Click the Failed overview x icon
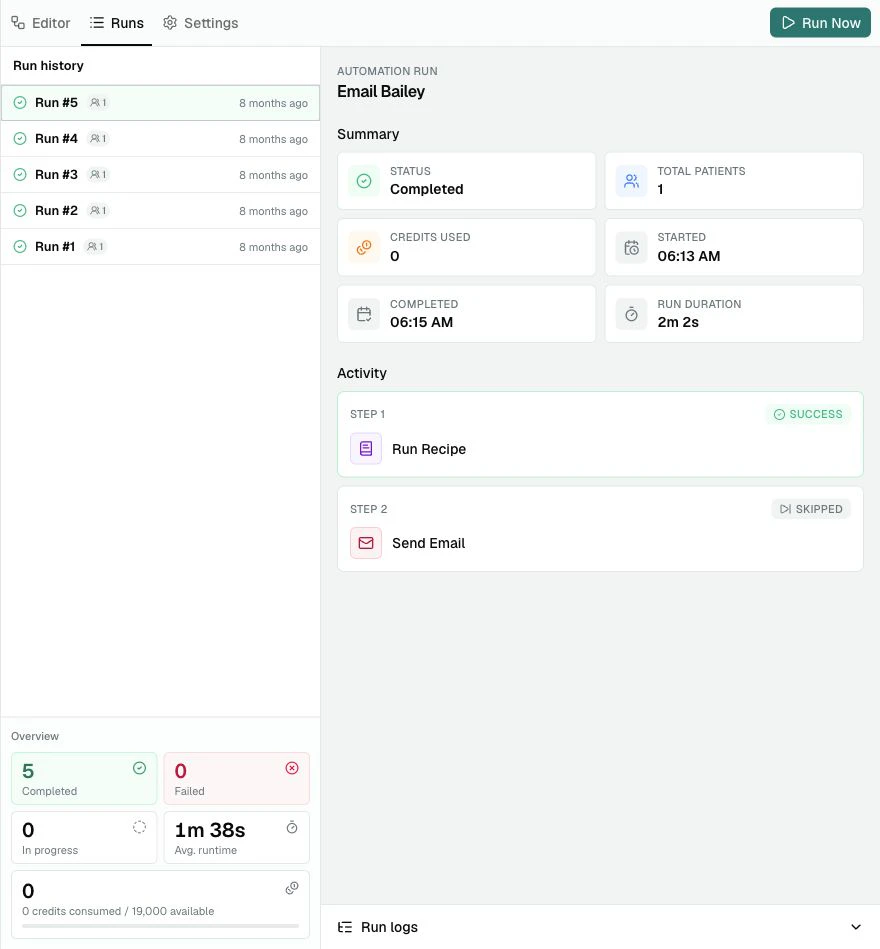The height and width of the screenshot is (949, 880). (292, 768)
